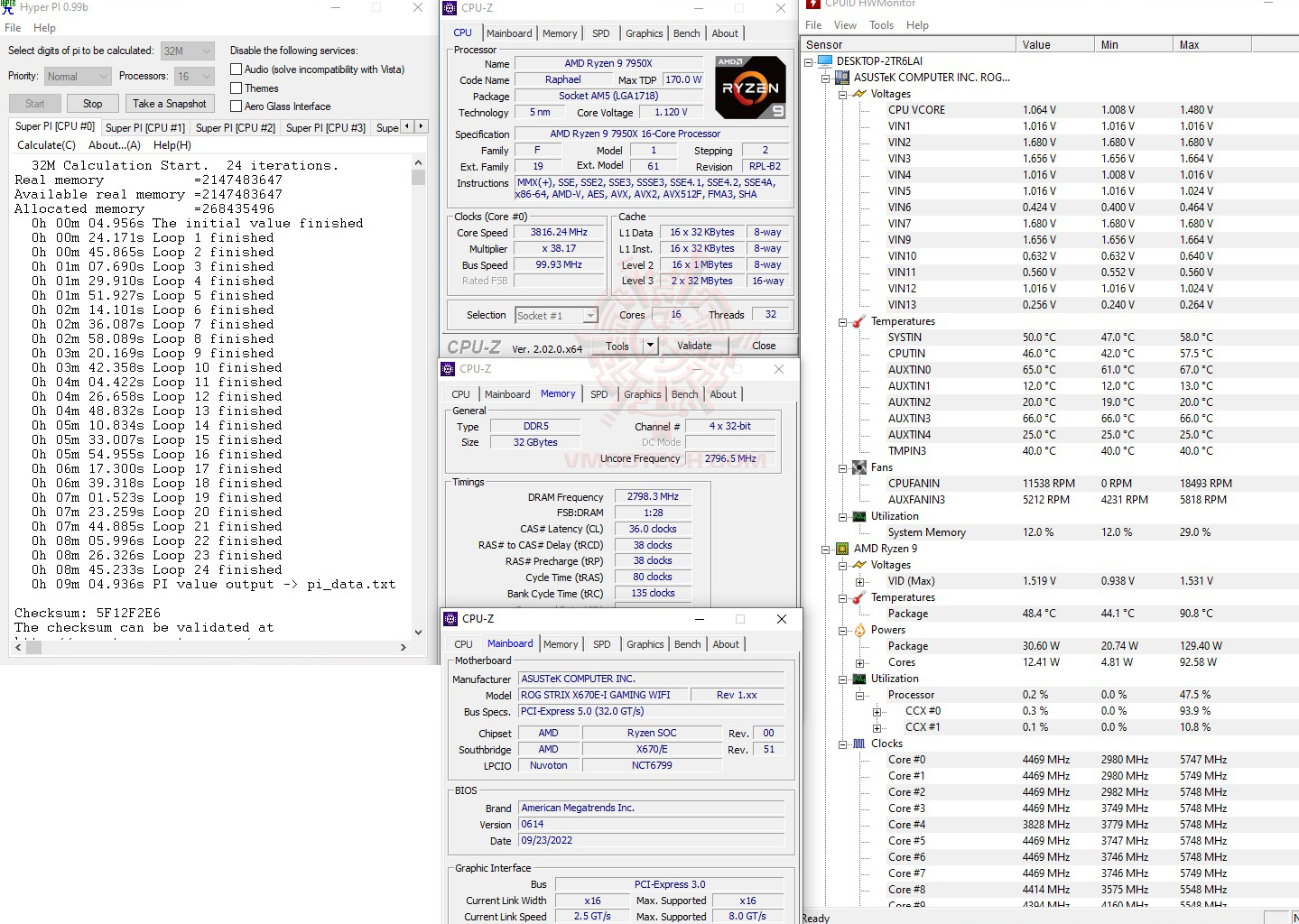Collapse the AMD Ryzen 9 tree node

(x=825, y=550)
